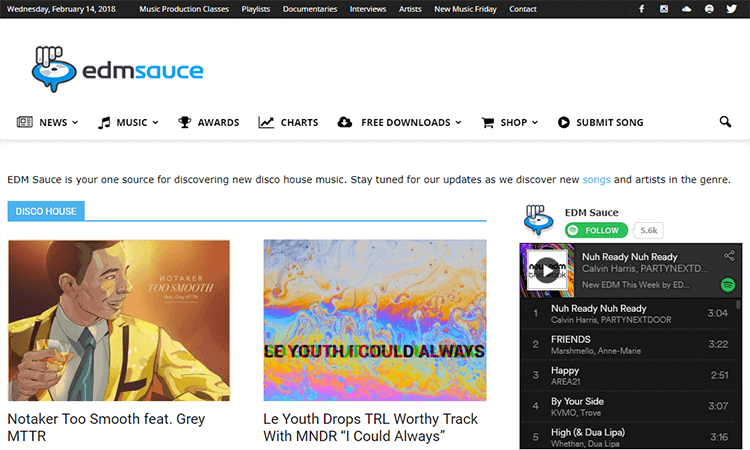
Task: Click the share icon in Spotify widget
Action: 729,256
